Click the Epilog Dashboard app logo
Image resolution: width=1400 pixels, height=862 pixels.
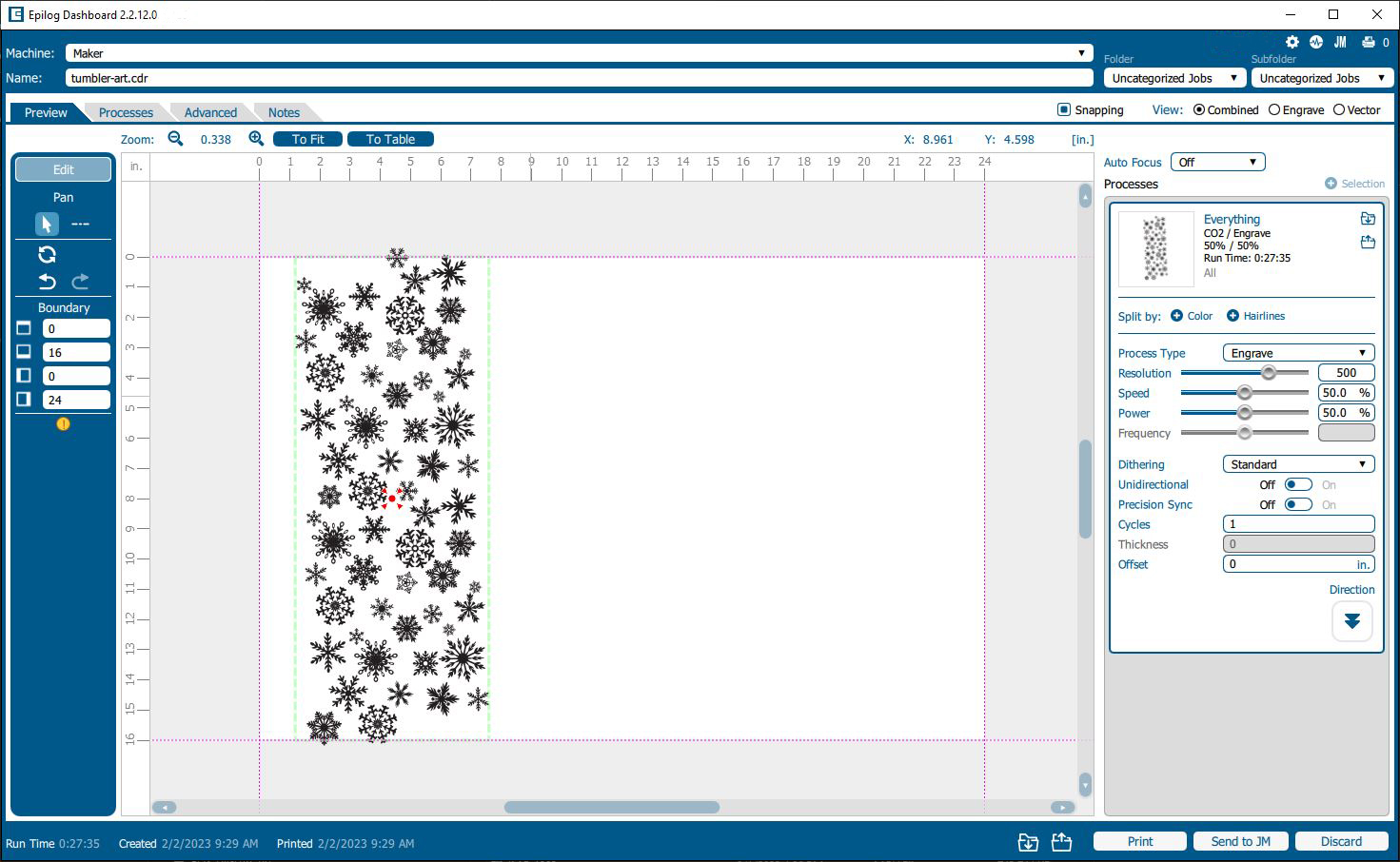[x=15, y=15]
